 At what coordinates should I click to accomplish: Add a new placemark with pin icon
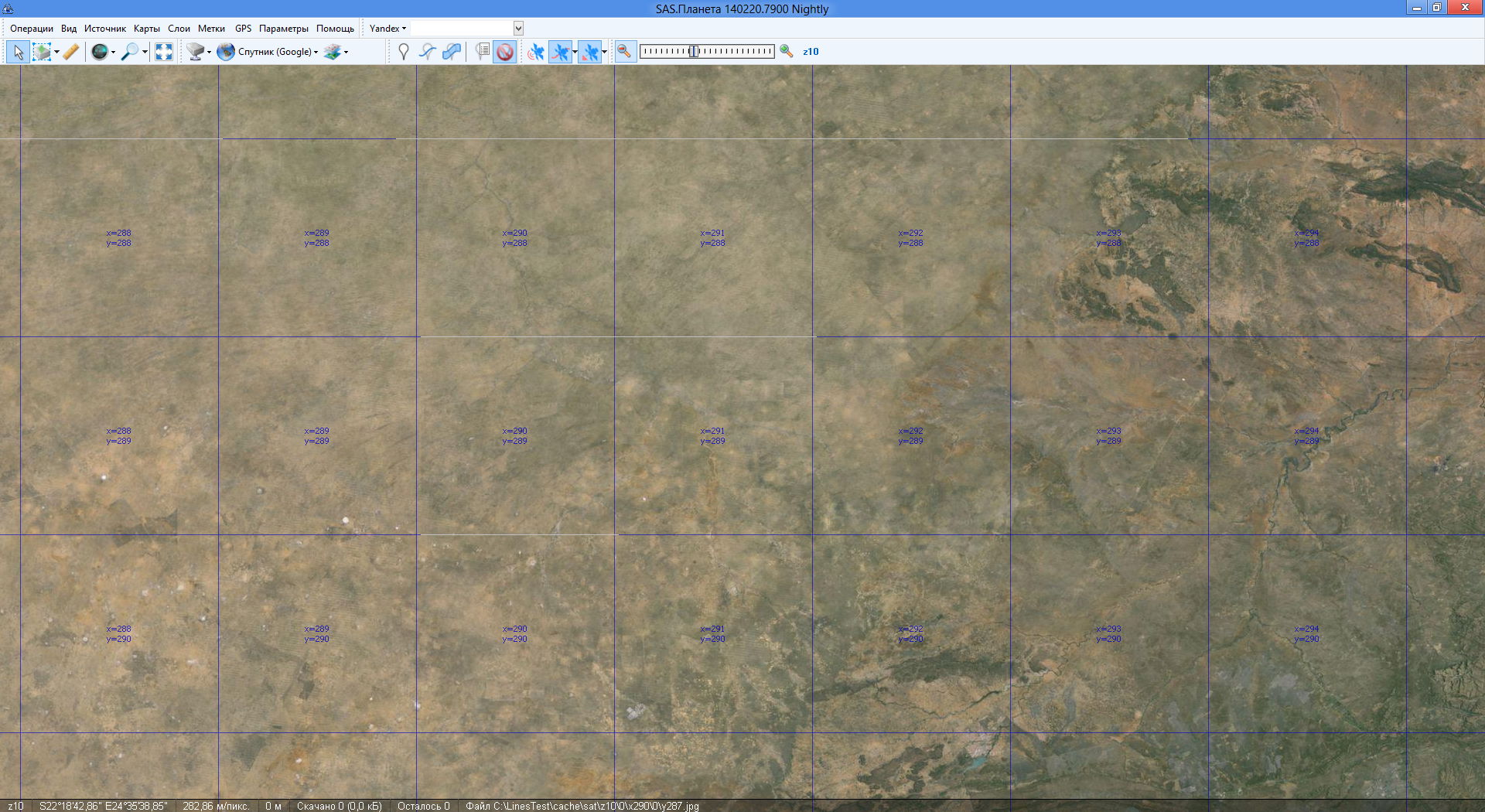tap(403, 52)
